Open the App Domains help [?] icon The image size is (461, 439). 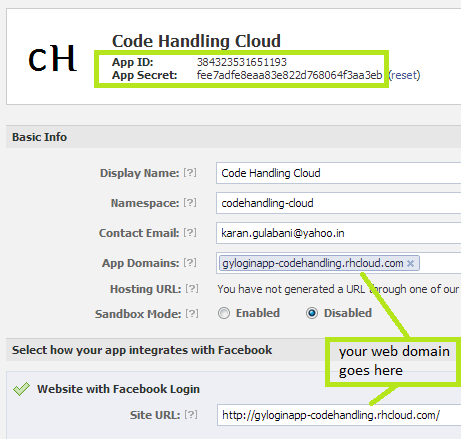pyautogui.click(x=190, y=263)
